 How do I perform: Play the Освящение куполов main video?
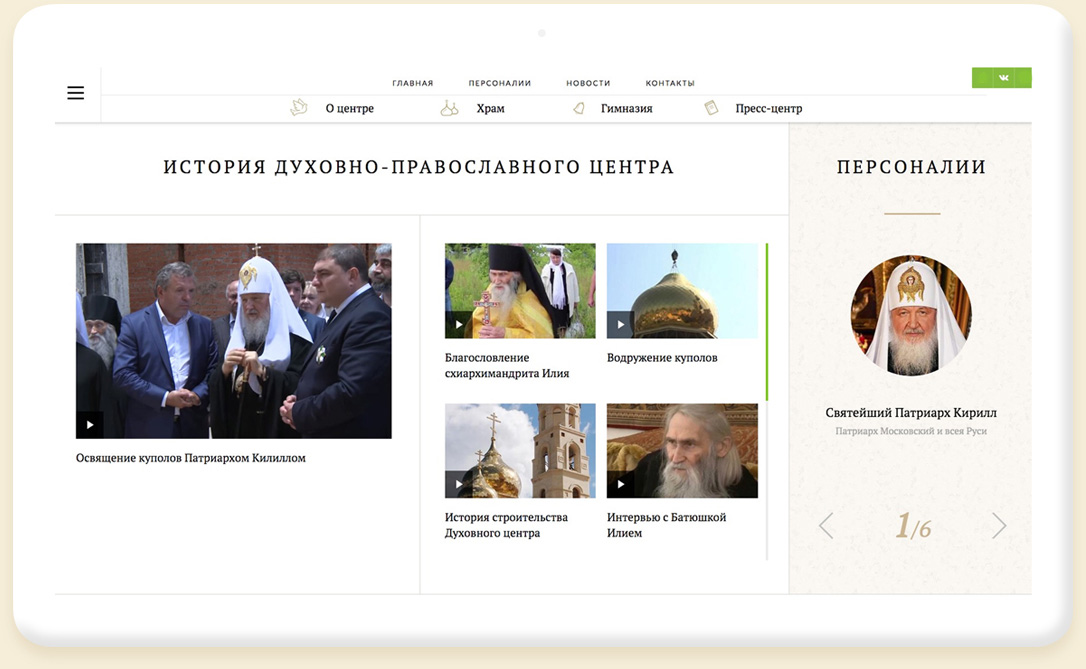(90, 425)
